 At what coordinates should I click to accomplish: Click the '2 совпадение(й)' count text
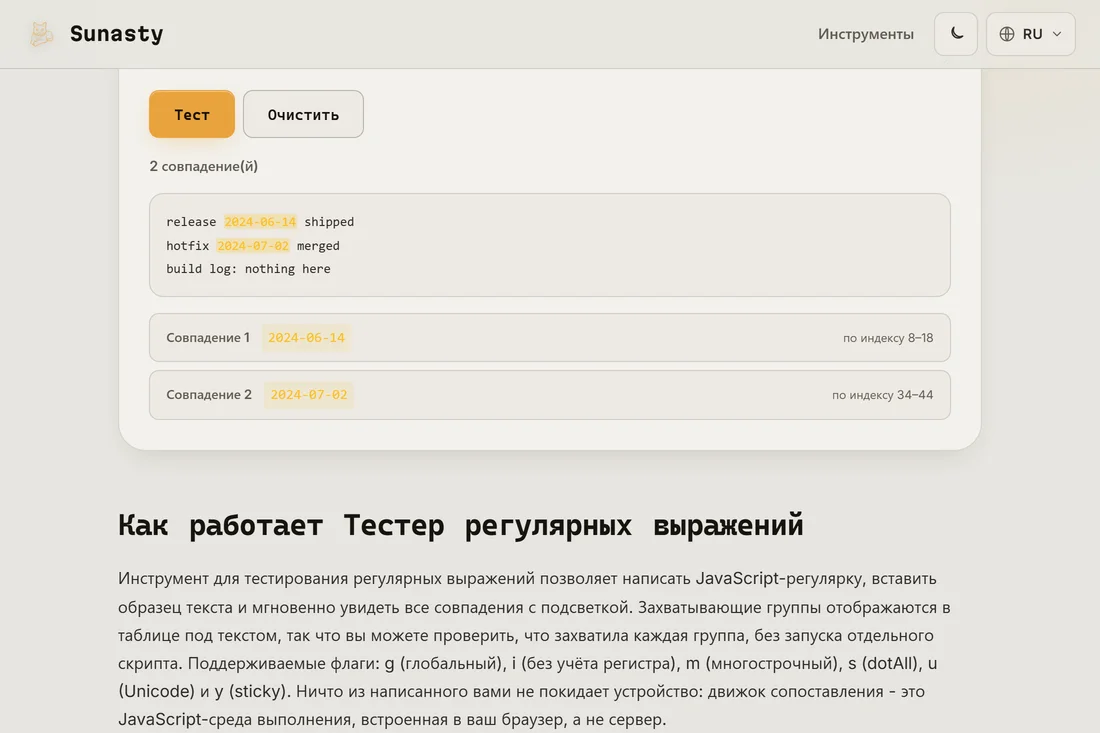[x=203, y=166]
